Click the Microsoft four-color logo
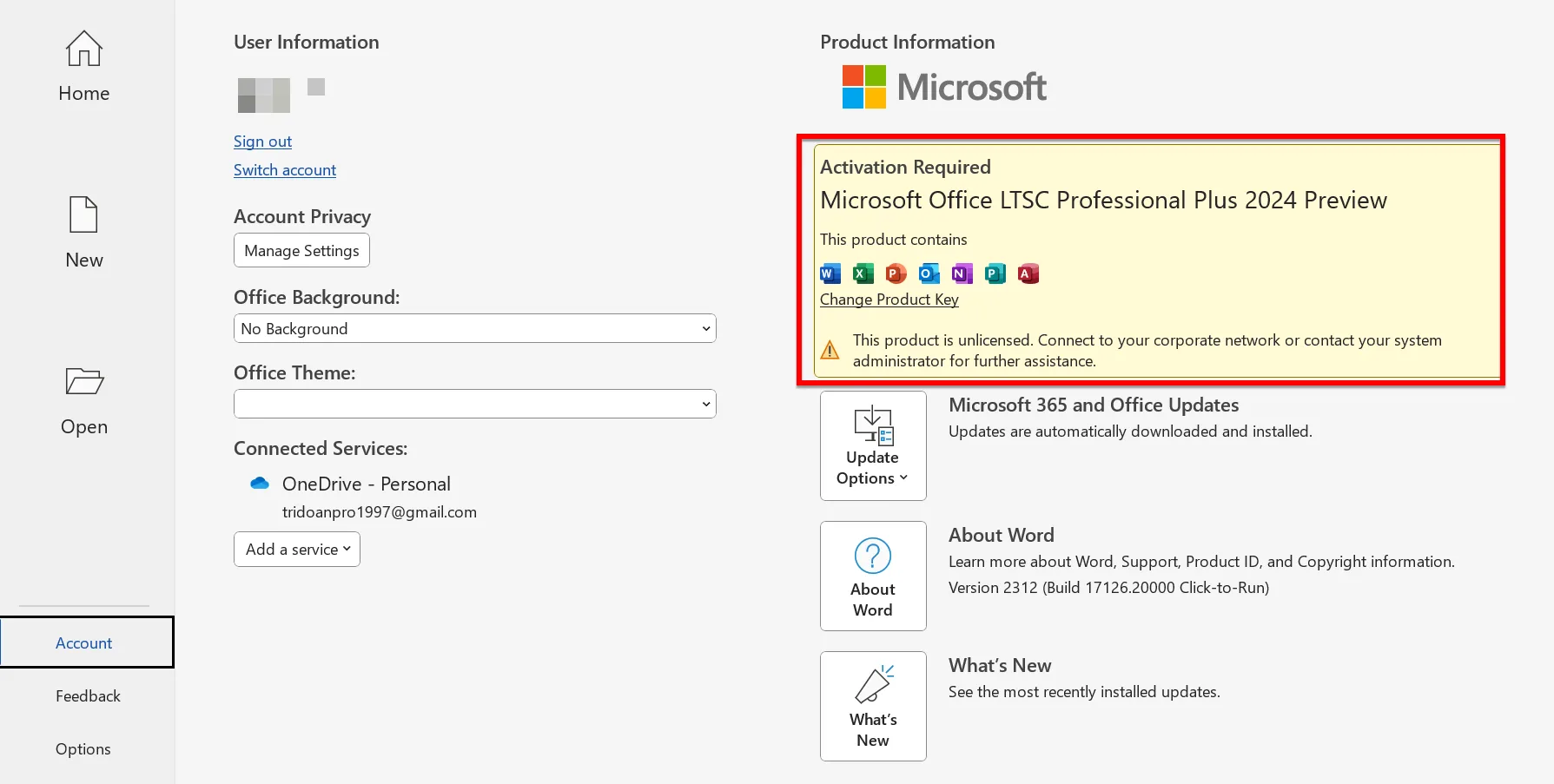The height and width of the screenshot is (784, 1554). 864,87
